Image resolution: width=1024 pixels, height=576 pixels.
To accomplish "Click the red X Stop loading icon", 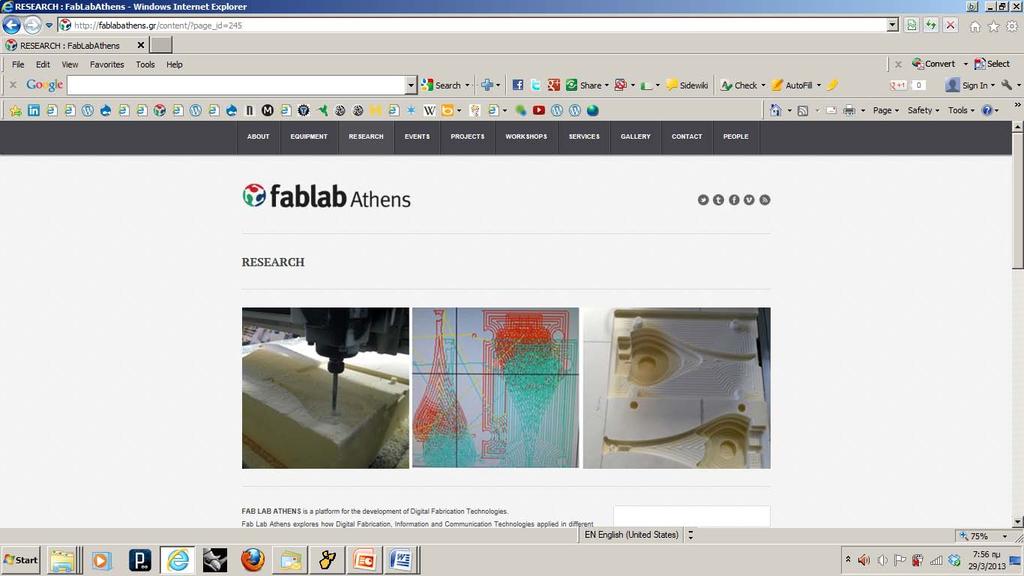I will (950, 25).
